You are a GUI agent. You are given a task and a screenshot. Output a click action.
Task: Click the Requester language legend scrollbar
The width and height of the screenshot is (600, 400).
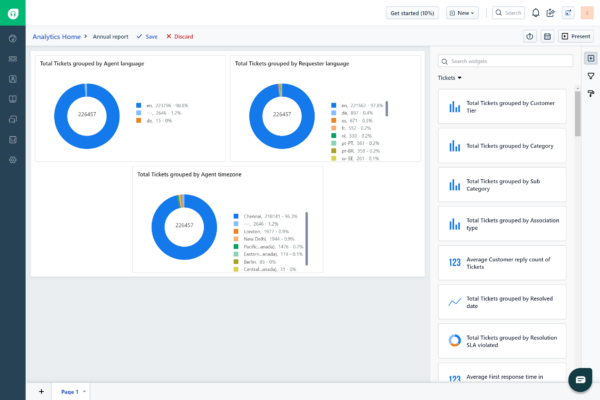pyautogui.click(x=386, y=109)
